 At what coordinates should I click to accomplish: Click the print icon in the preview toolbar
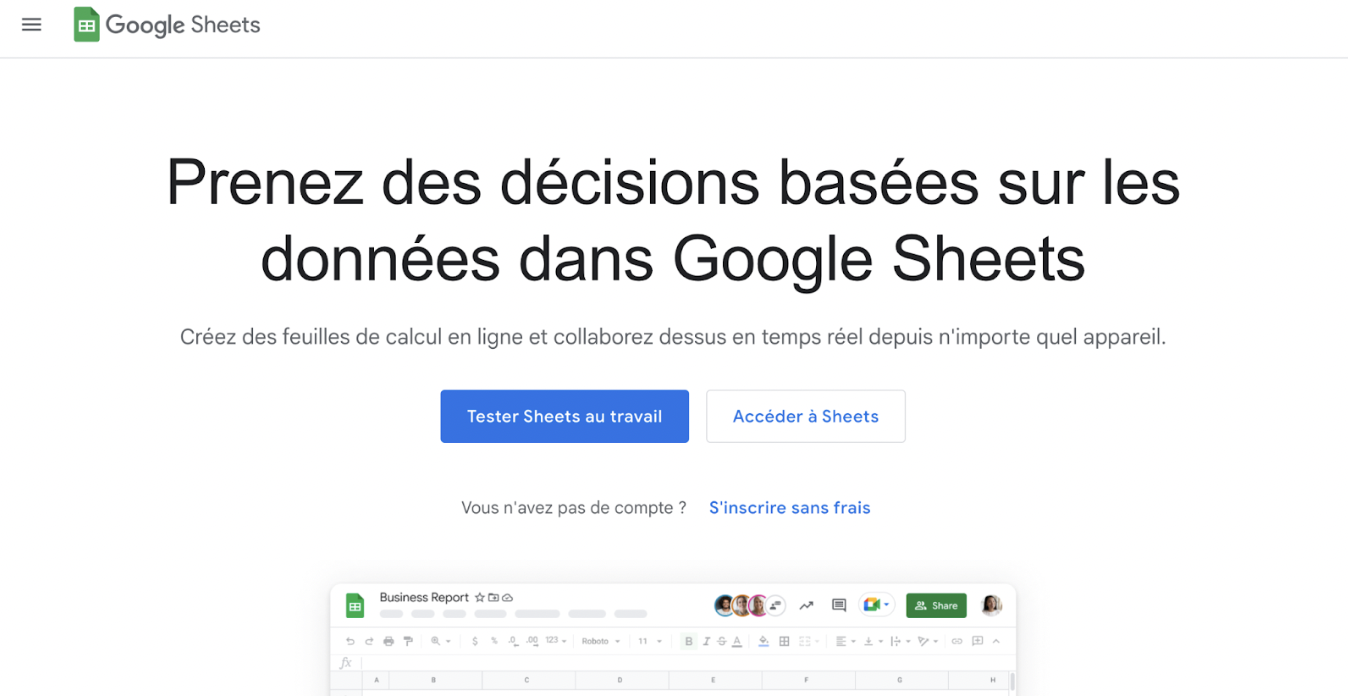(x=389, y=641)
